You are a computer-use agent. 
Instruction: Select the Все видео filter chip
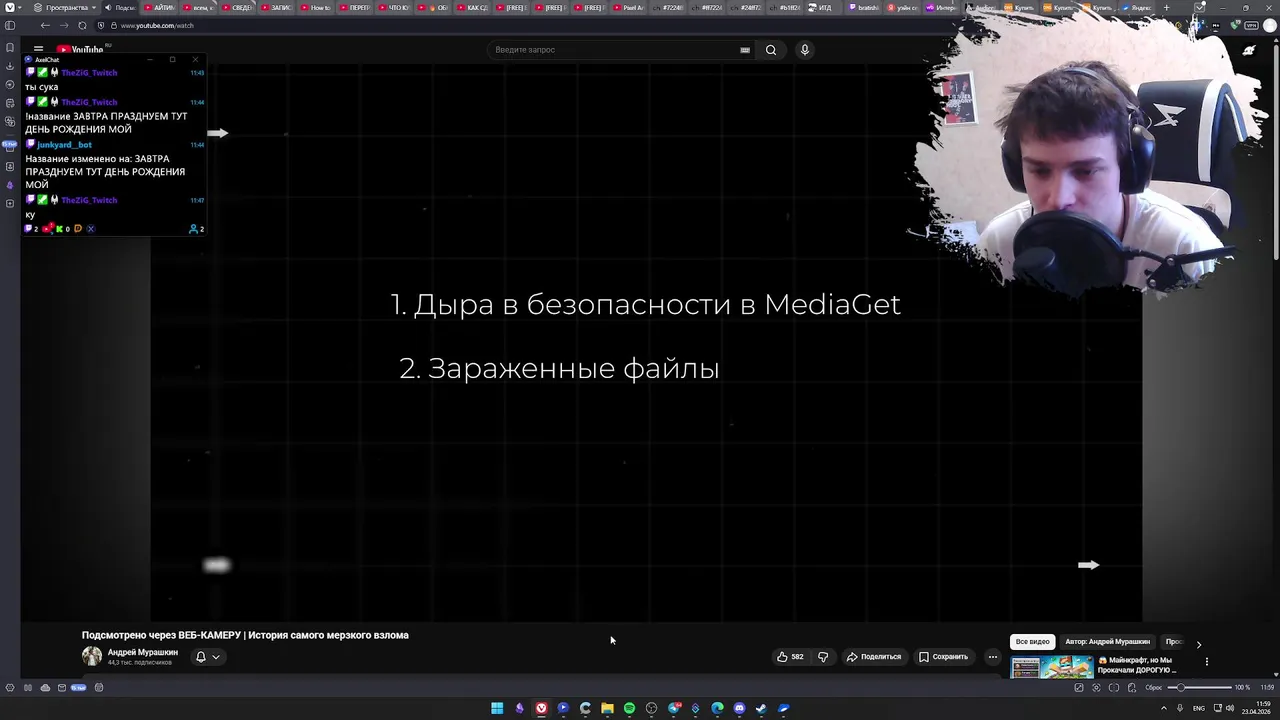(x=1033, y=642)
